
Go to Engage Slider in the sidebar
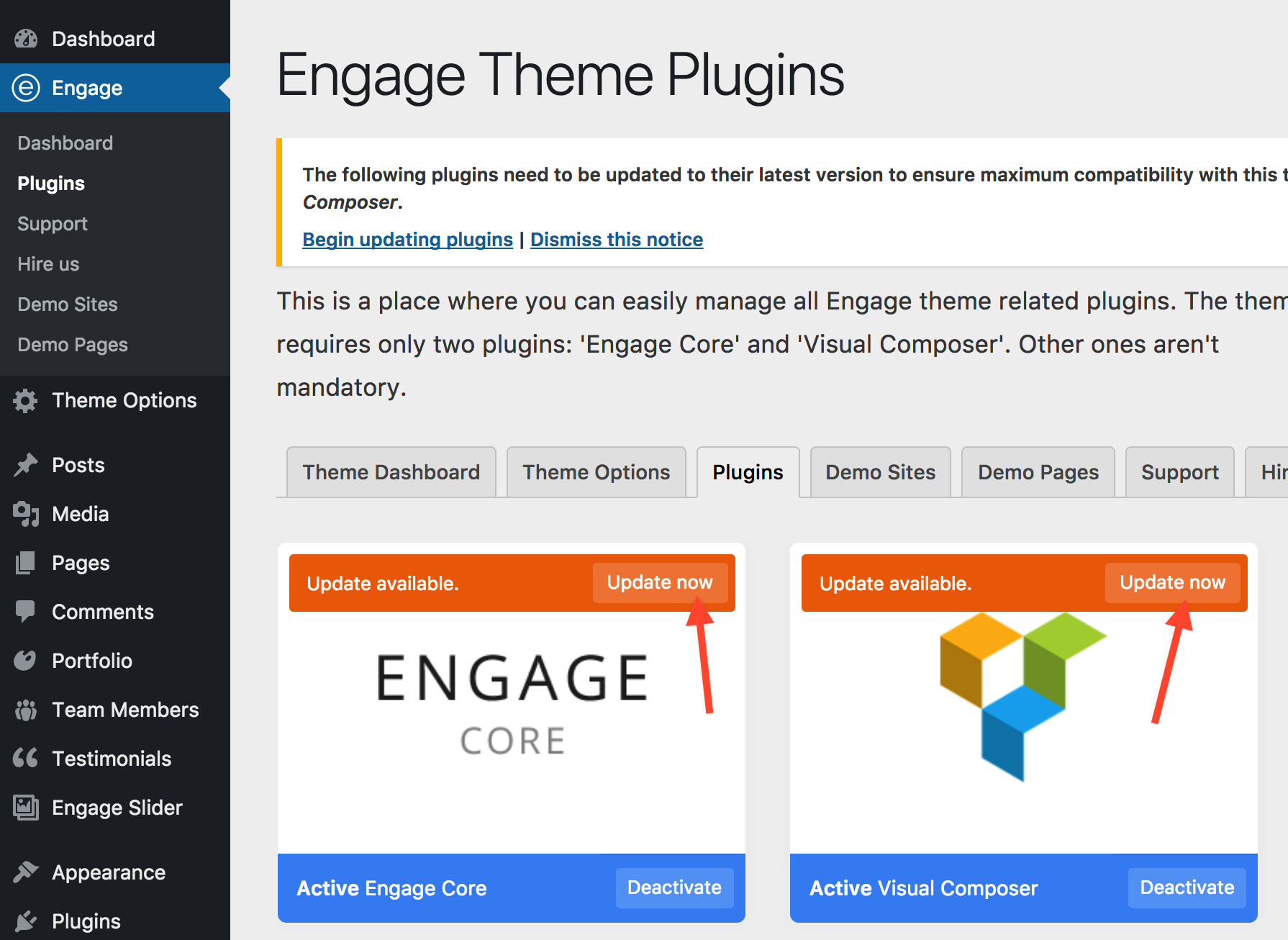[115, 808]
